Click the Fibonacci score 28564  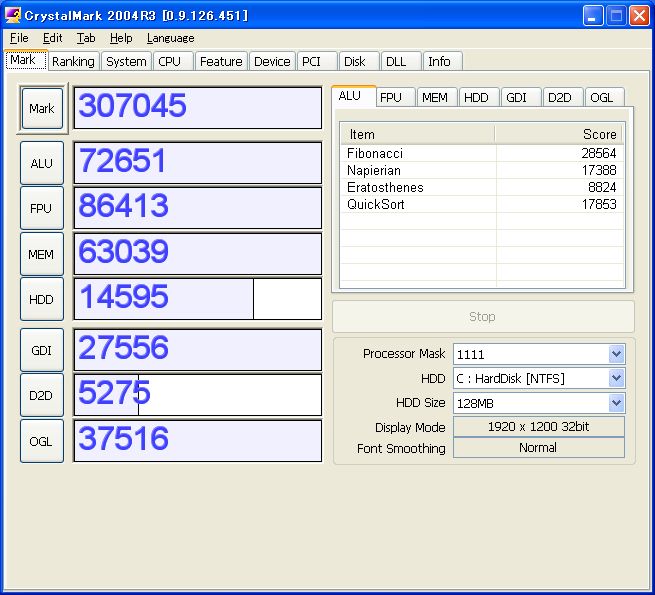coord(599,153)
